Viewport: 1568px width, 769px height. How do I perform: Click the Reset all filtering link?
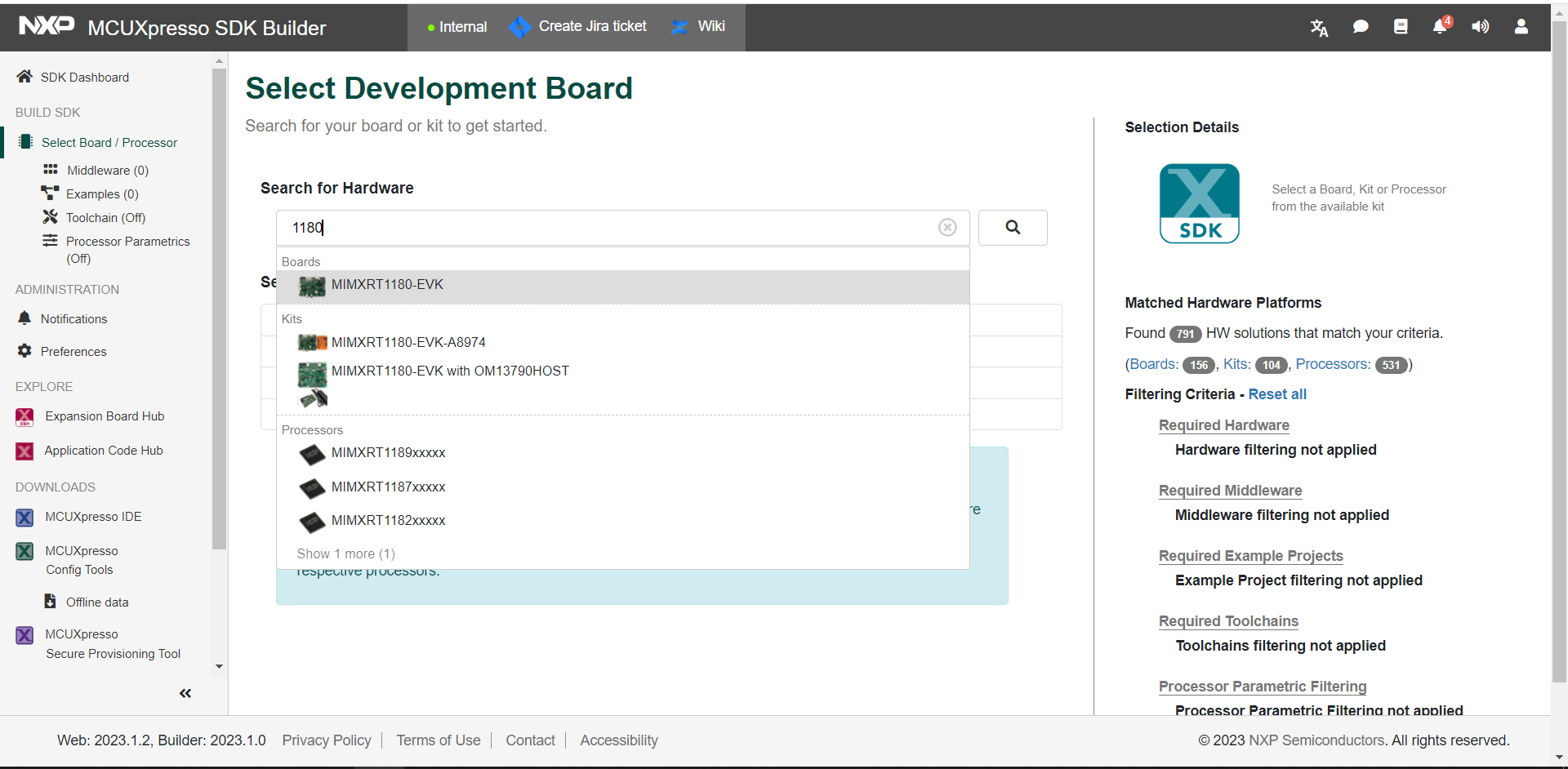click(1276, 394)
